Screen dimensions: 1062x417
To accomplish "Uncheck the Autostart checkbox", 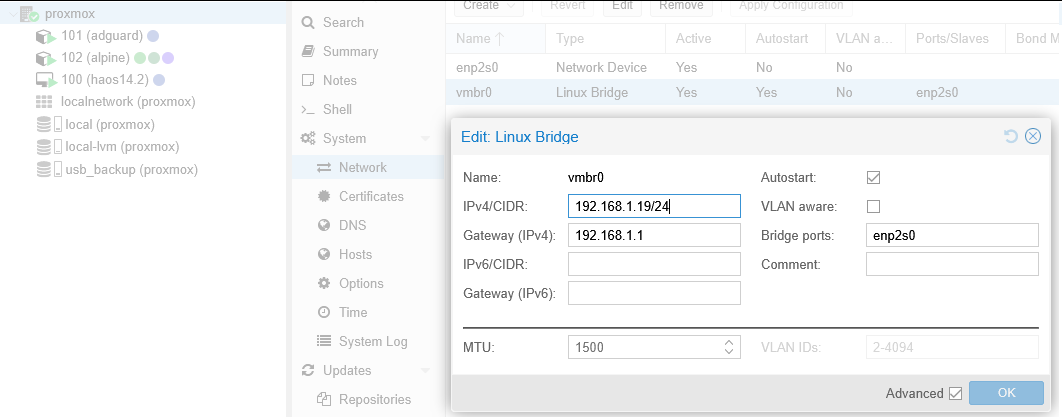I will tap(873, 177).
